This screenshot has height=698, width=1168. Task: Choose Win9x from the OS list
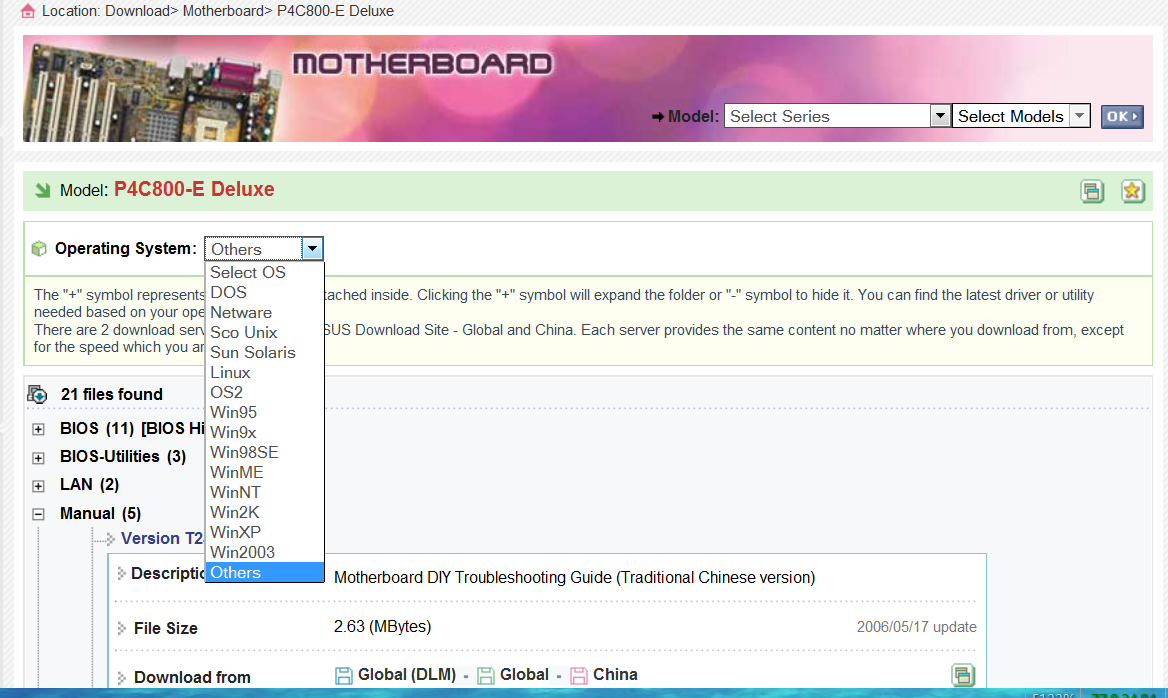pos(264,433)
